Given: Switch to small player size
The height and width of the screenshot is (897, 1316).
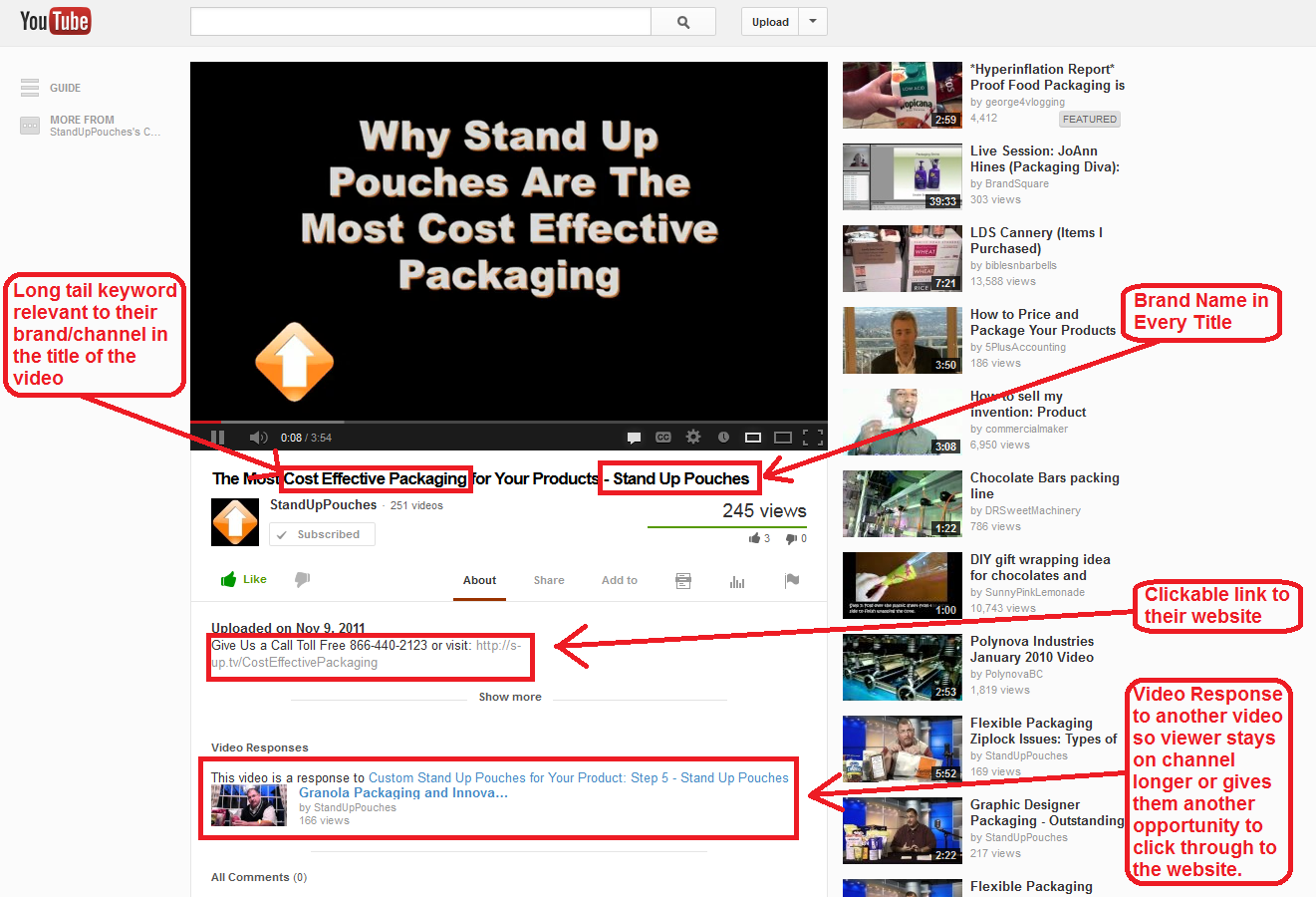Looking at the screenshot, I should pos(753,438).
